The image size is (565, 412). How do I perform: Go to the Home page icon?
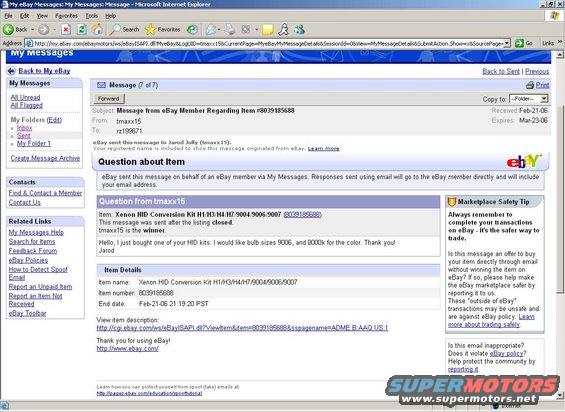[x=97, y=29]
